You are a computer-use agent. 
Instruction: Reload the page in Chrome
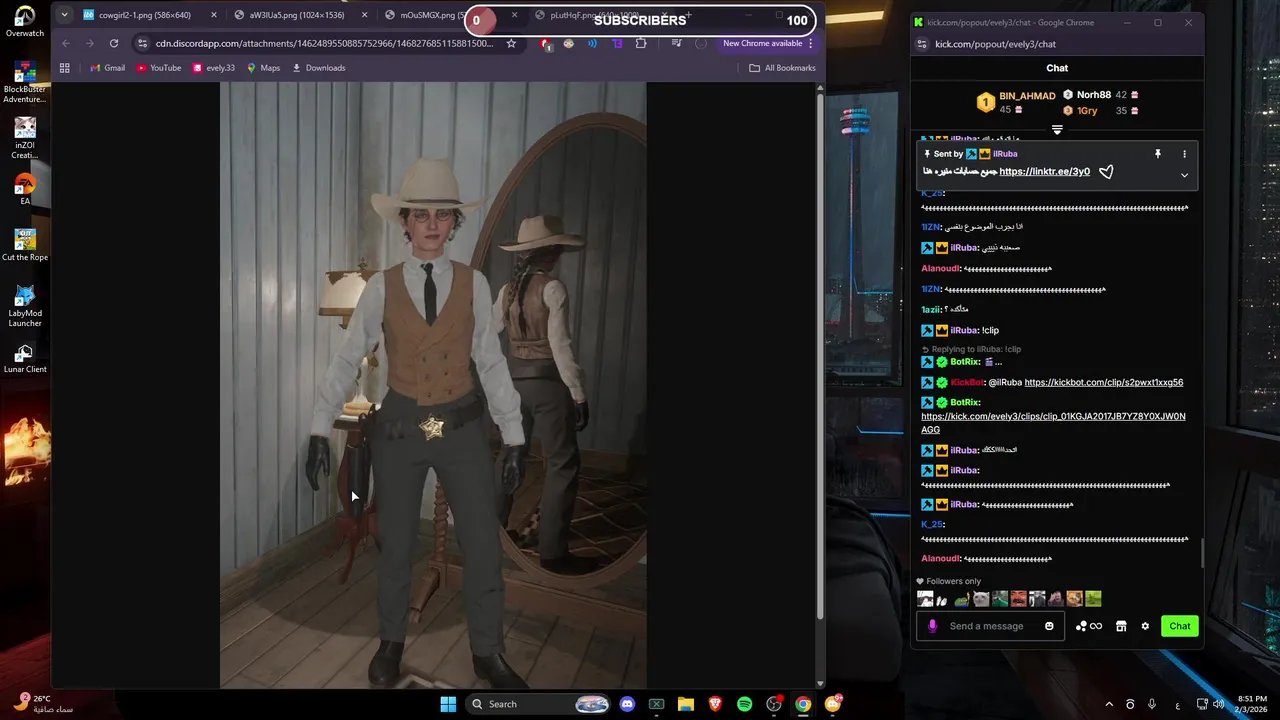click(114, 43)
